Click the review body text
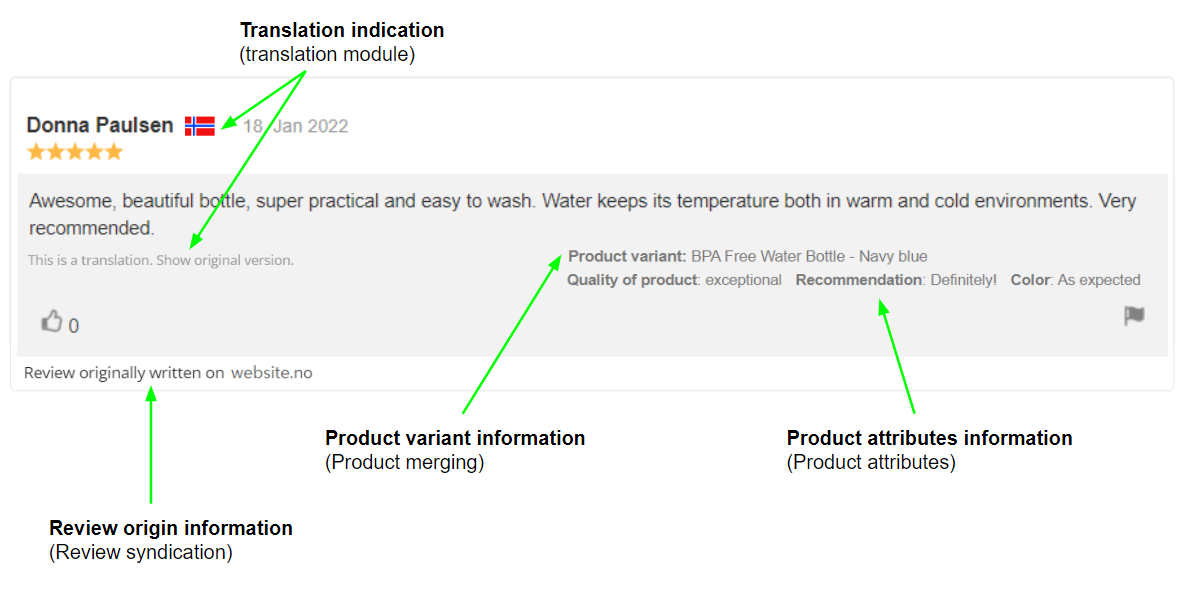Viewport: 1186px width, 602px height. click(x=582, y=202)
